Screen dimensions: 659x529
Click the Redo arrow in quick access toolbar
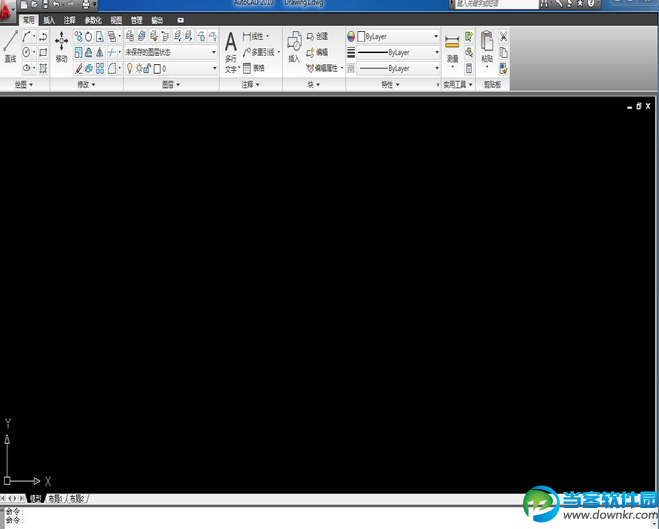pos(71,5)
